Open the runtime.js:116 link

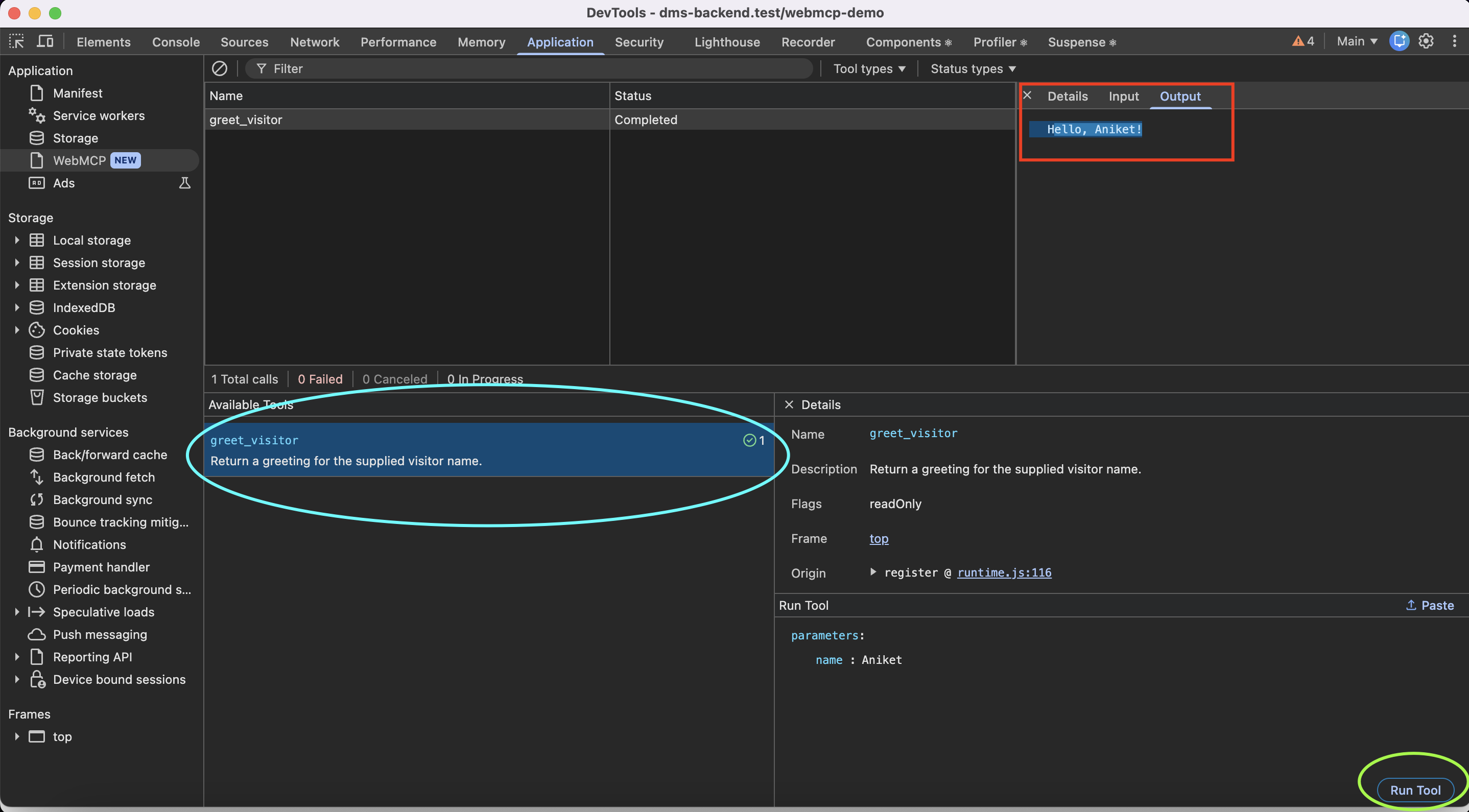click(1004, 572)
